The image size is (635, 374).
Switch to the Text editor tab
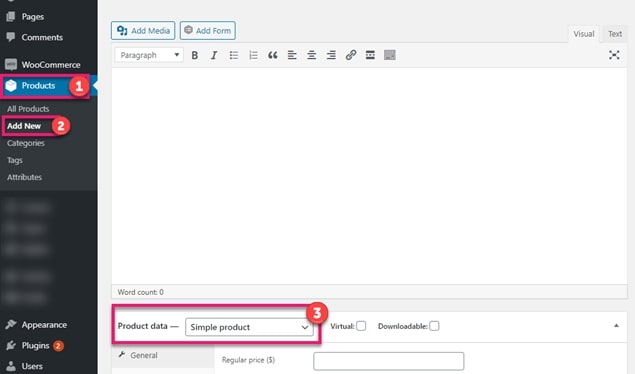click(615, 34)
